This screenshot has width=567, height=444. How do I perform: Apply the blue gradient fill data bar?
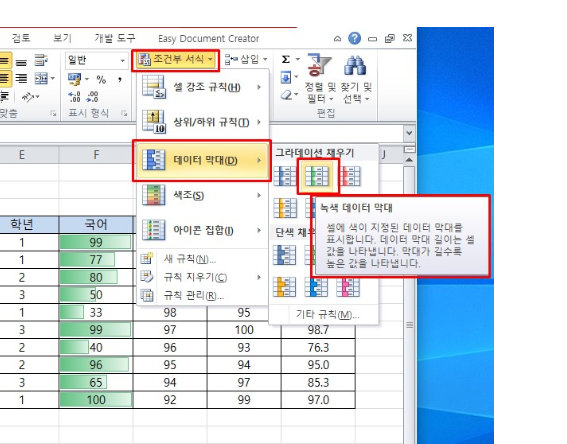[285, 176]
